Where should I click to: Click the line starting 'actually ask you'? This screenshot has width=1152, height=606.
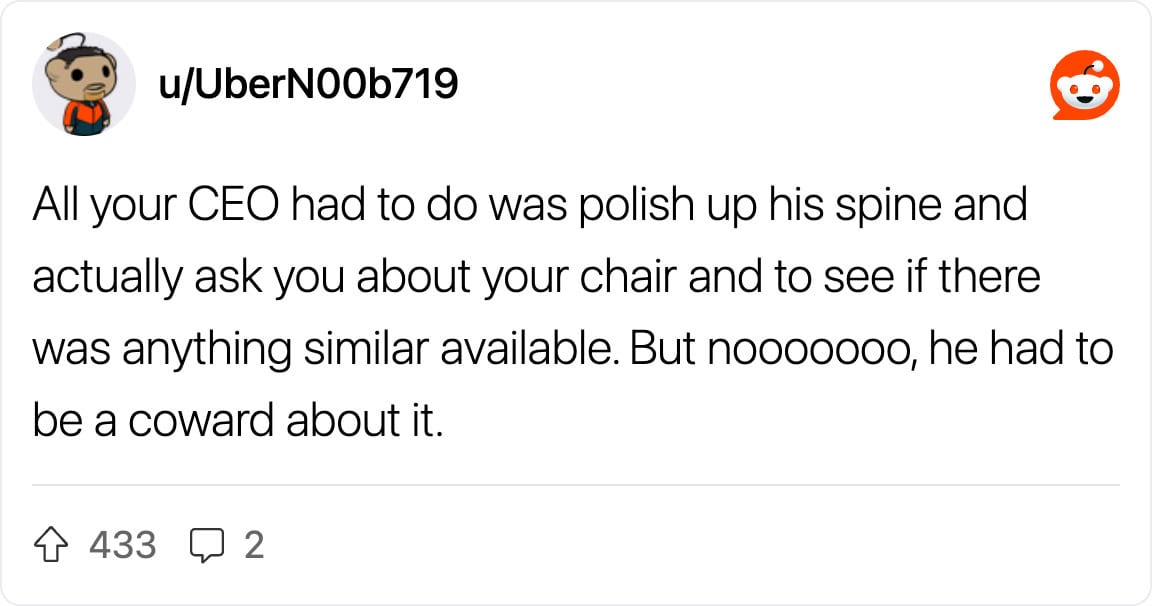point(536,277)
